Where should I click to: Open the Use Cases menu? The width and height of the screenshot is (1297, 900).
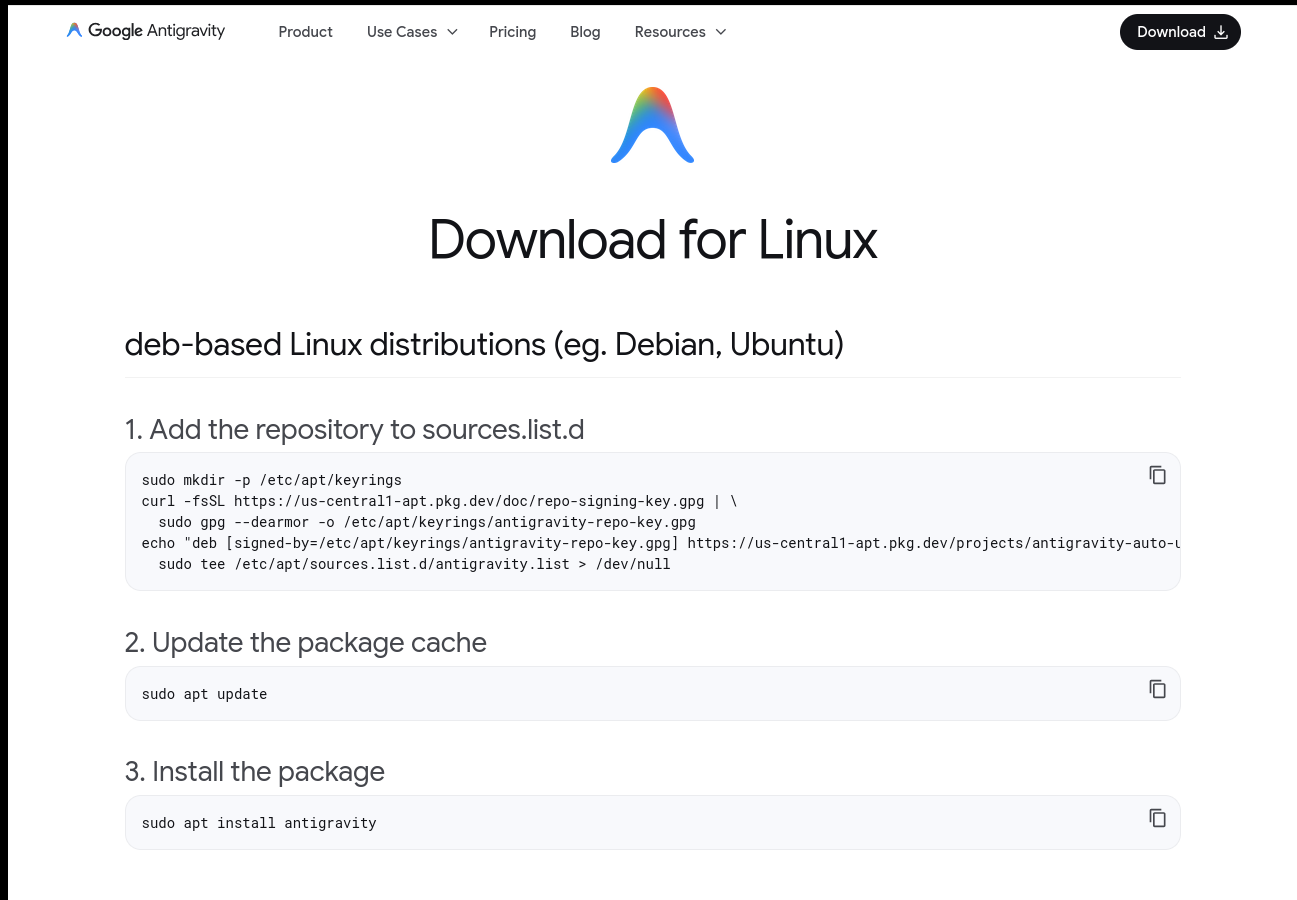tap(401, 32)
